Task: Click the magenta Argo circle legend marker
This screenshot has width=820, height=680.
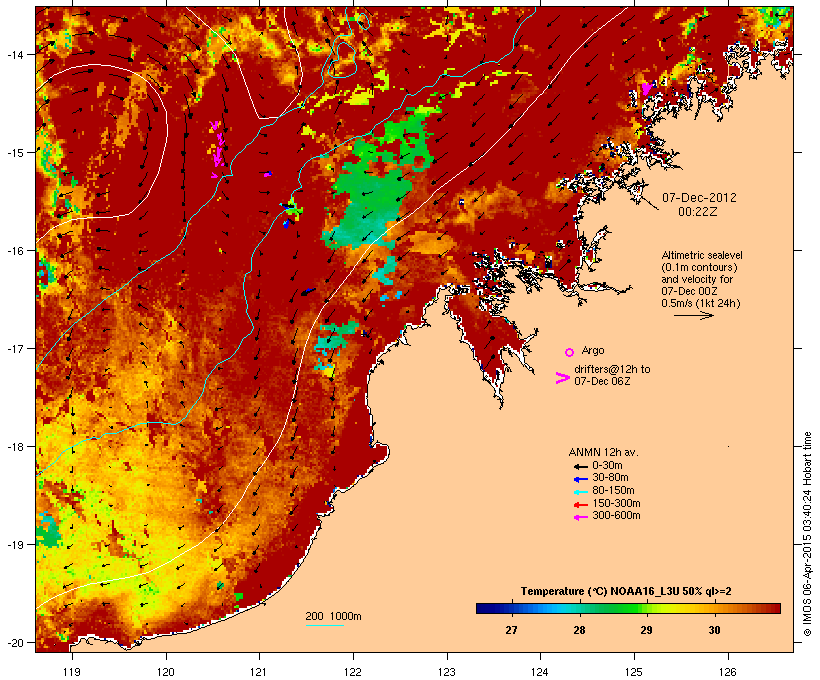Action: tap(570, 352)
